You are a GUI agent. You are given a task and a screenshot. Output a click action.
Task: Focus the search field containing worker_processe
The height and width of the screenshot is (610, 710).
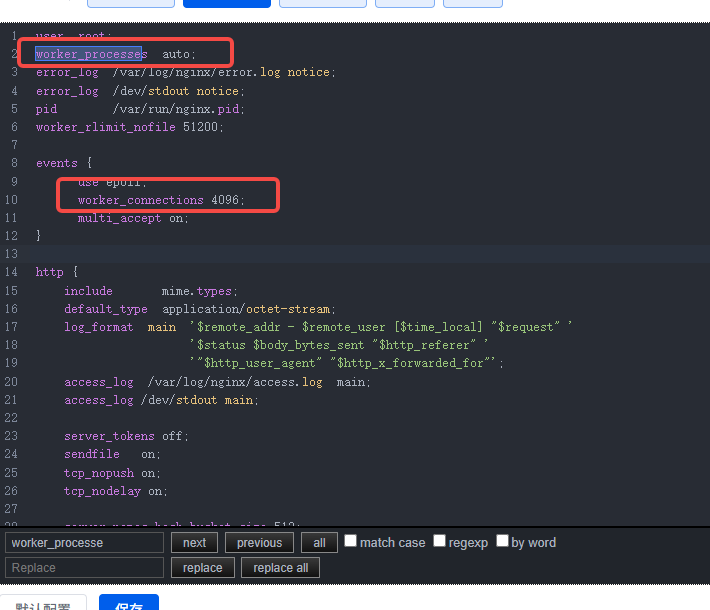pos(84,543)
